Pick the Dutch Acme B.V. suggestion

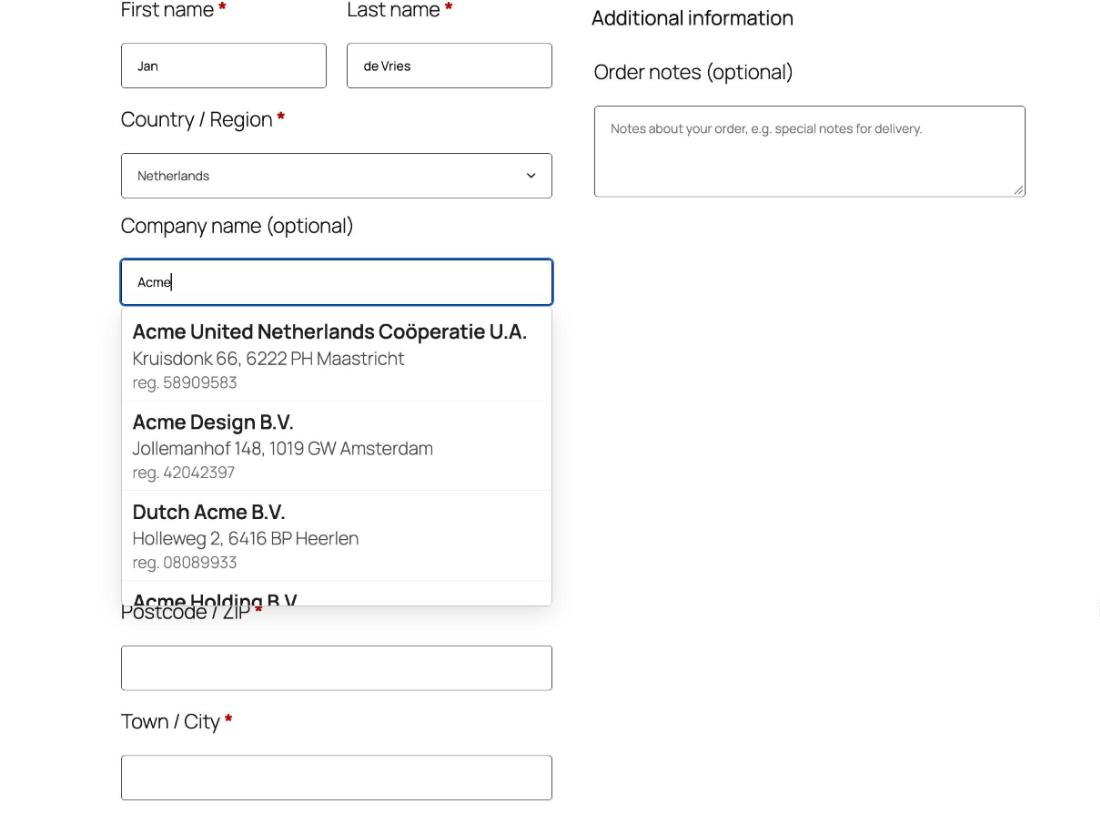[x=337, y=535]
